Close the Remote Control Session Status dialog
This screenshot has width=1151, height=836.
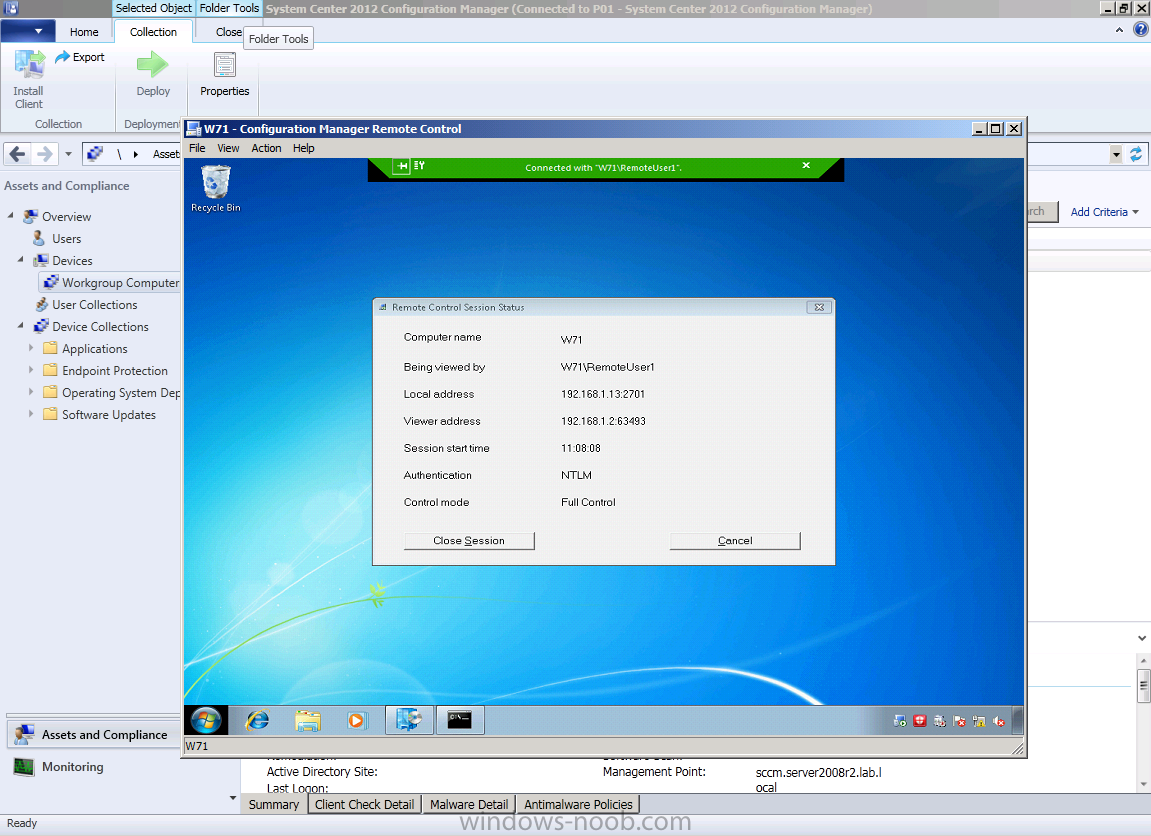819,308
